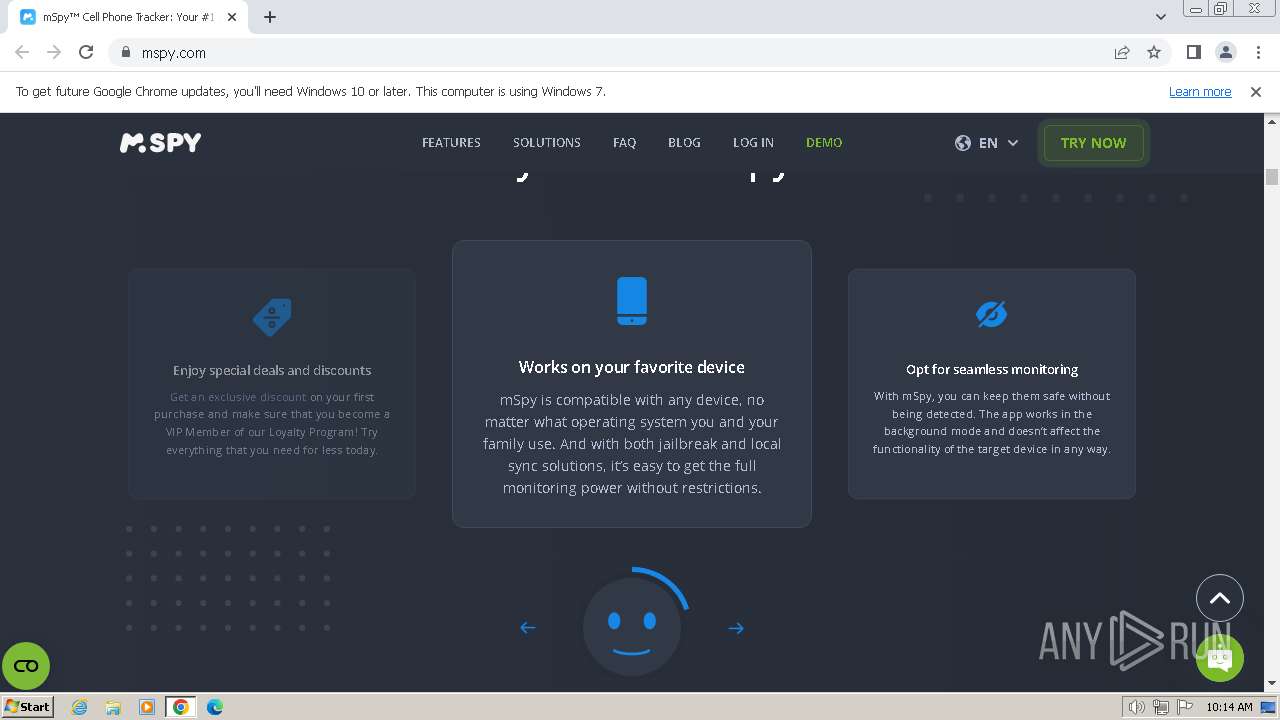1280x720 pixels.
Task: Click the system clock 10:14 AM
Action: tap(1229, 707)
